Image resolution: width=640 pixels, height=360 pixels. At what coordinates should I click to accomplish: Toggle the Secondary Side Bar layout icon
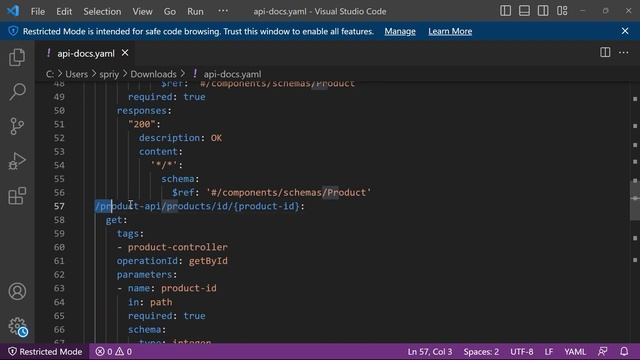[x=543, y=11]
